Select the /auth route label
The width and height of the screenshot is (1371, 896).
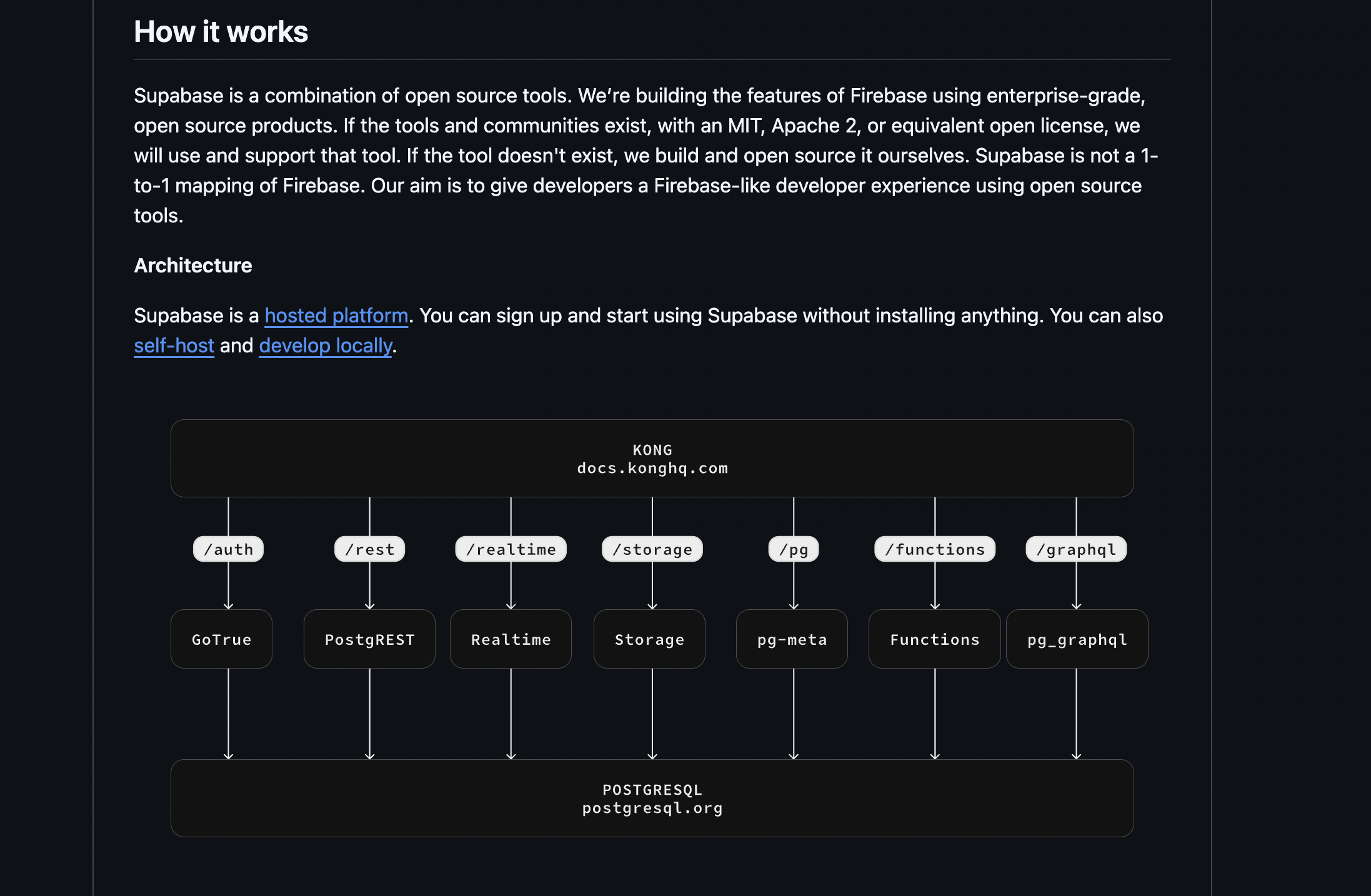tap(228, 549)
